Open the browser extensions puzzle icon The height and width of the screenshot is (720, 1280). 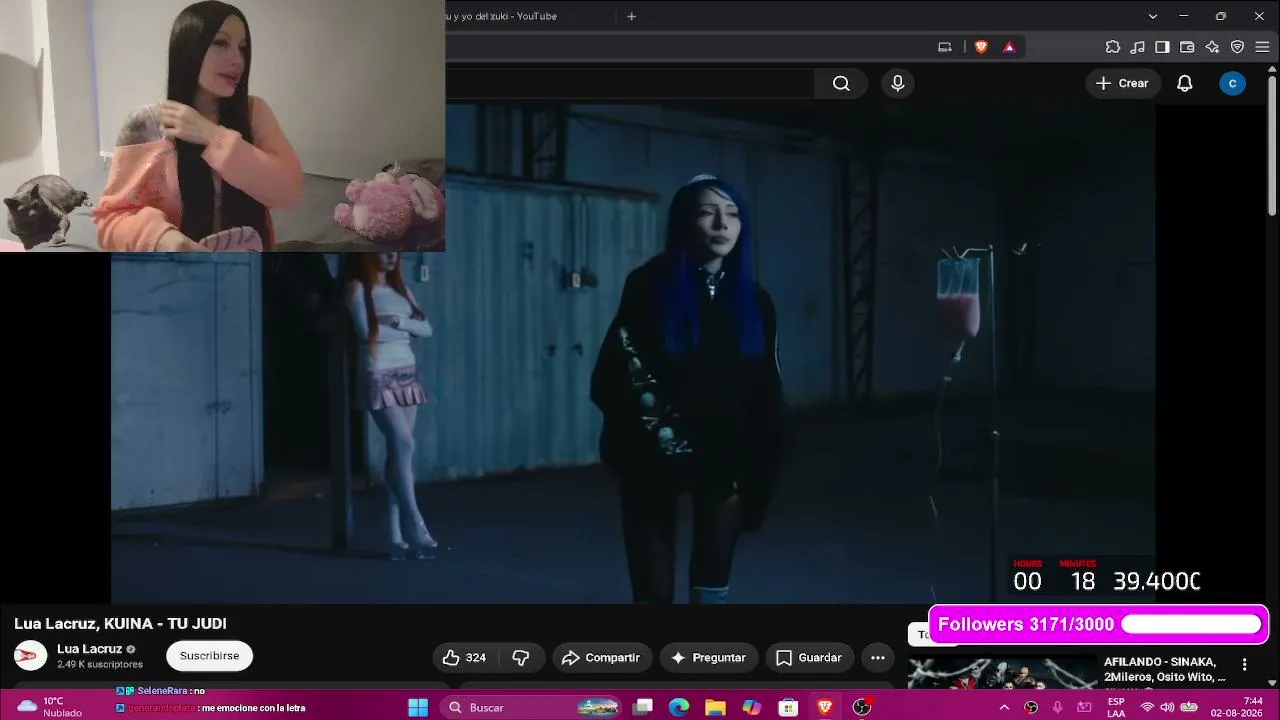tap(1113, 47)
